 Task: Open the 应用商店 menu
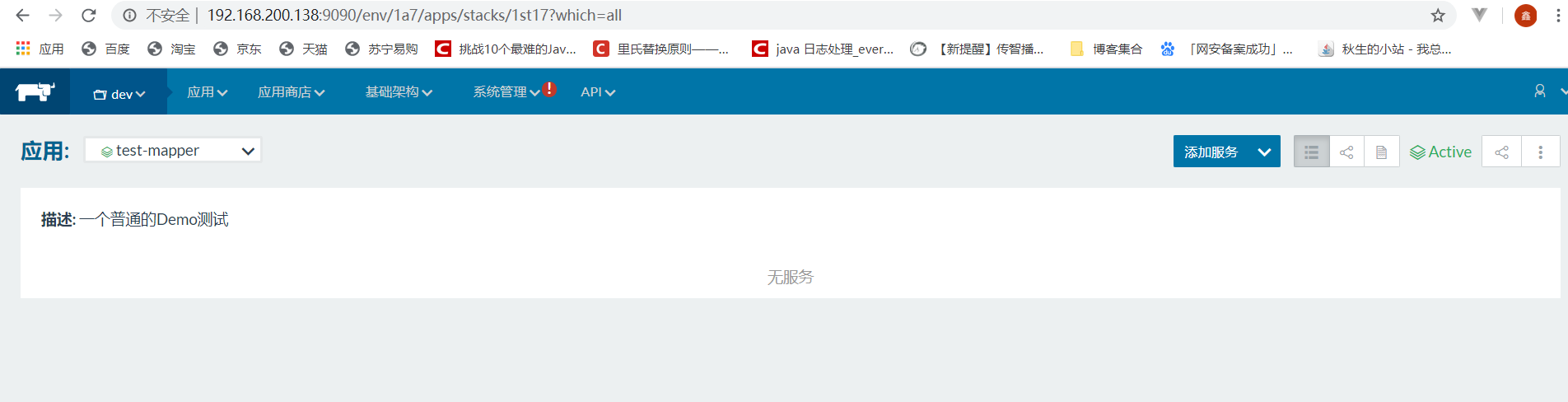291,92
